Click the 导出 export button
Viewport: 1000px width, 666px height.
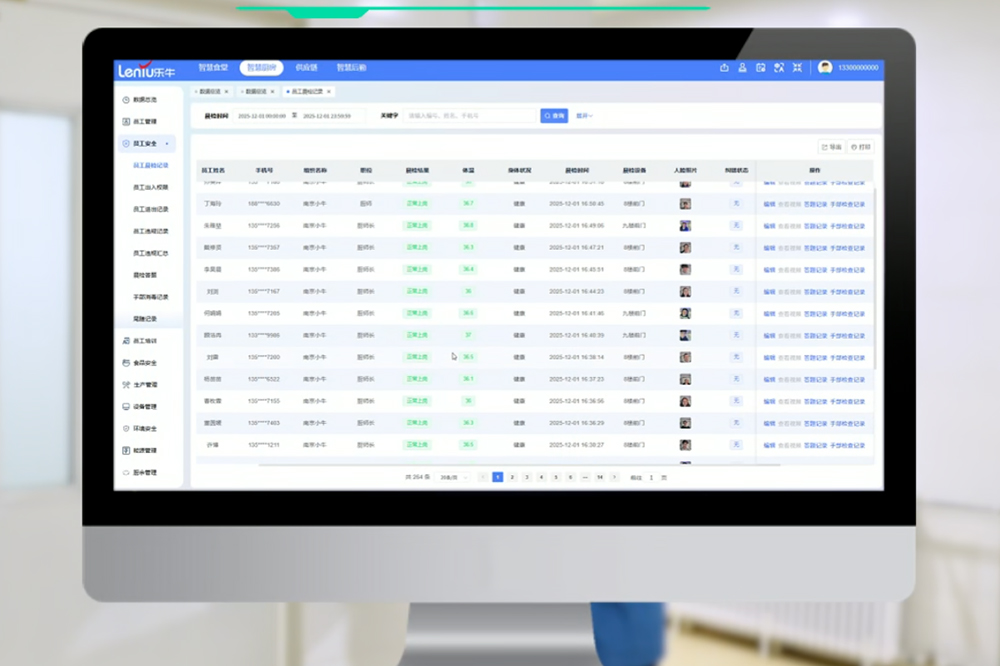(831, 147)
